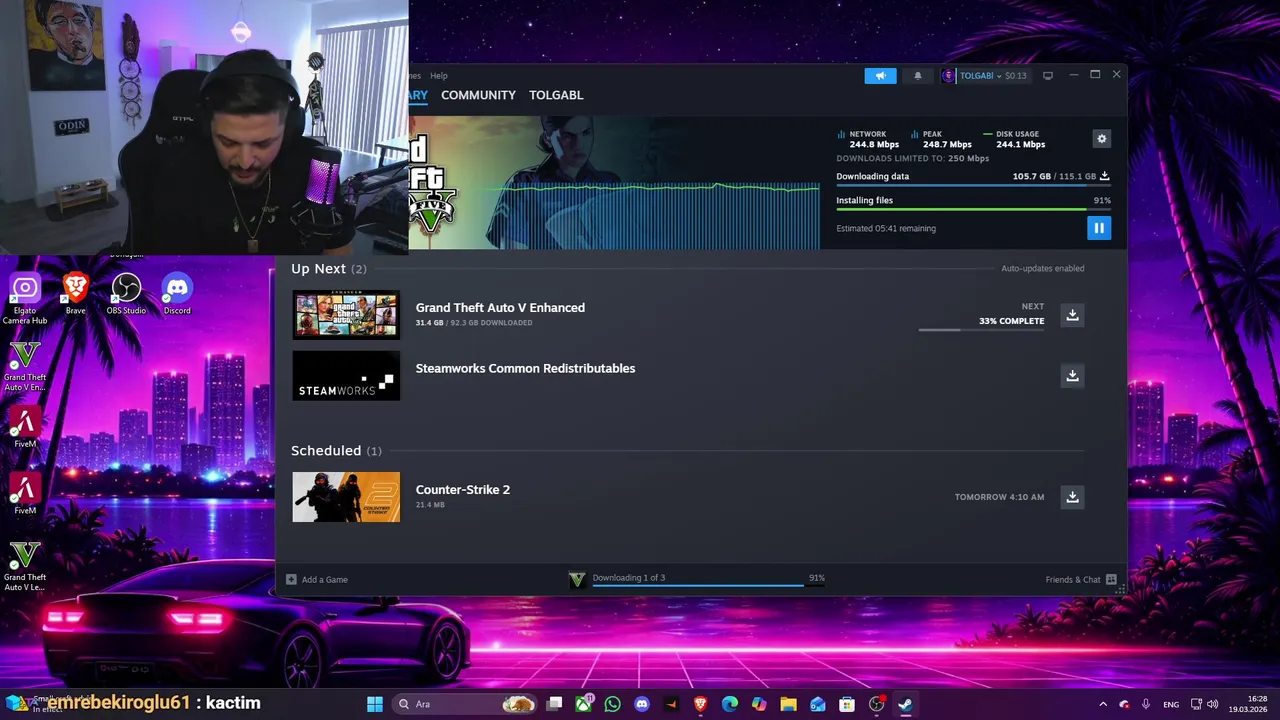Download Counter-Strike 2 update now
The image size is (1280, 720).
point(1072,497)
